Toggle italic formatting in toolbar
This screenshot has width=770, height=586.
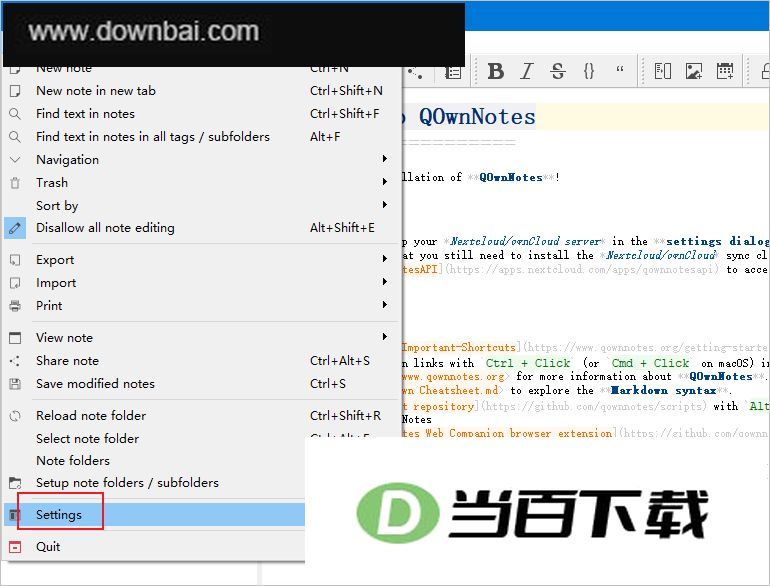click(527, 71)
